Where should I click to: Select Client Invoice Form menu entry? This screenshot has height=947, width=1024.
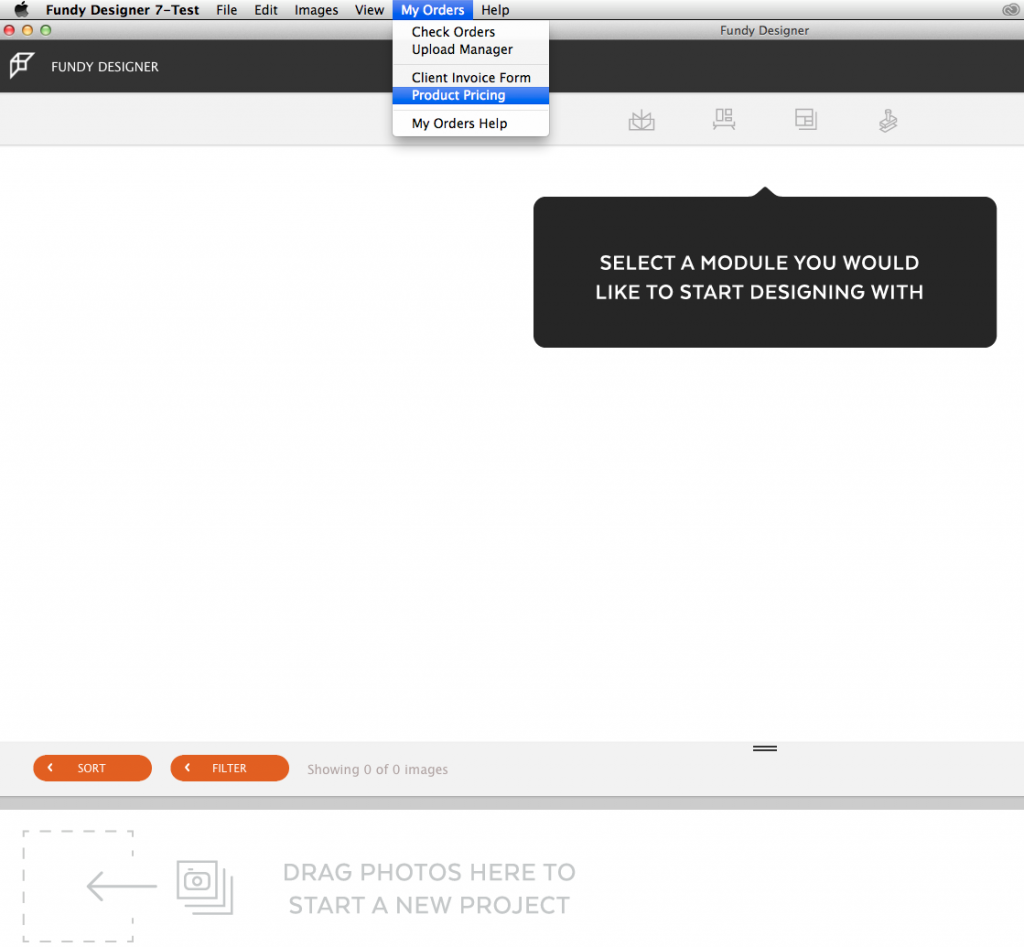(470, 77)
